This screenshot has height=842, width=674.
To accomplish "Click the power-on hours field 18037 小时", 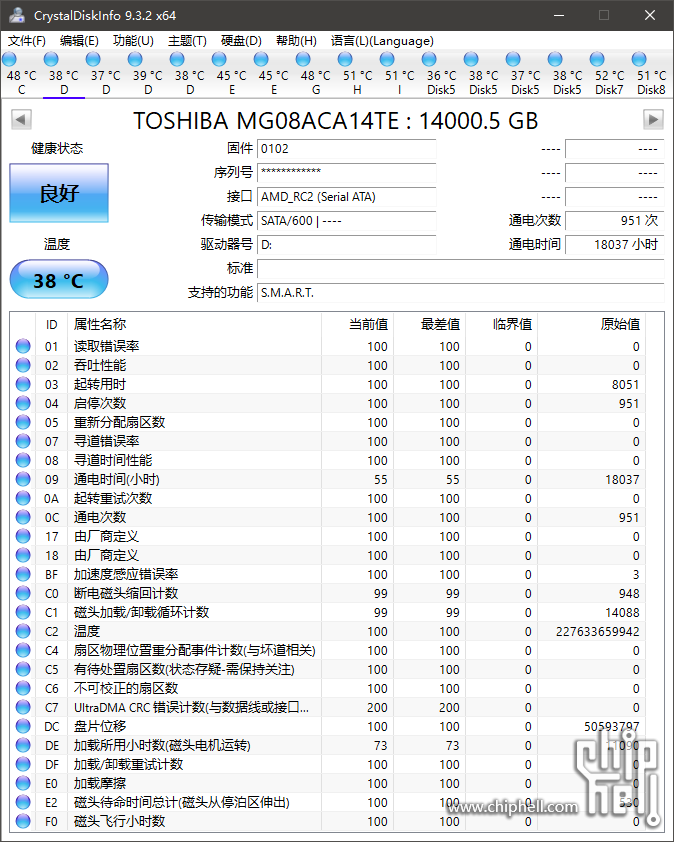I will tap(615, 245).
